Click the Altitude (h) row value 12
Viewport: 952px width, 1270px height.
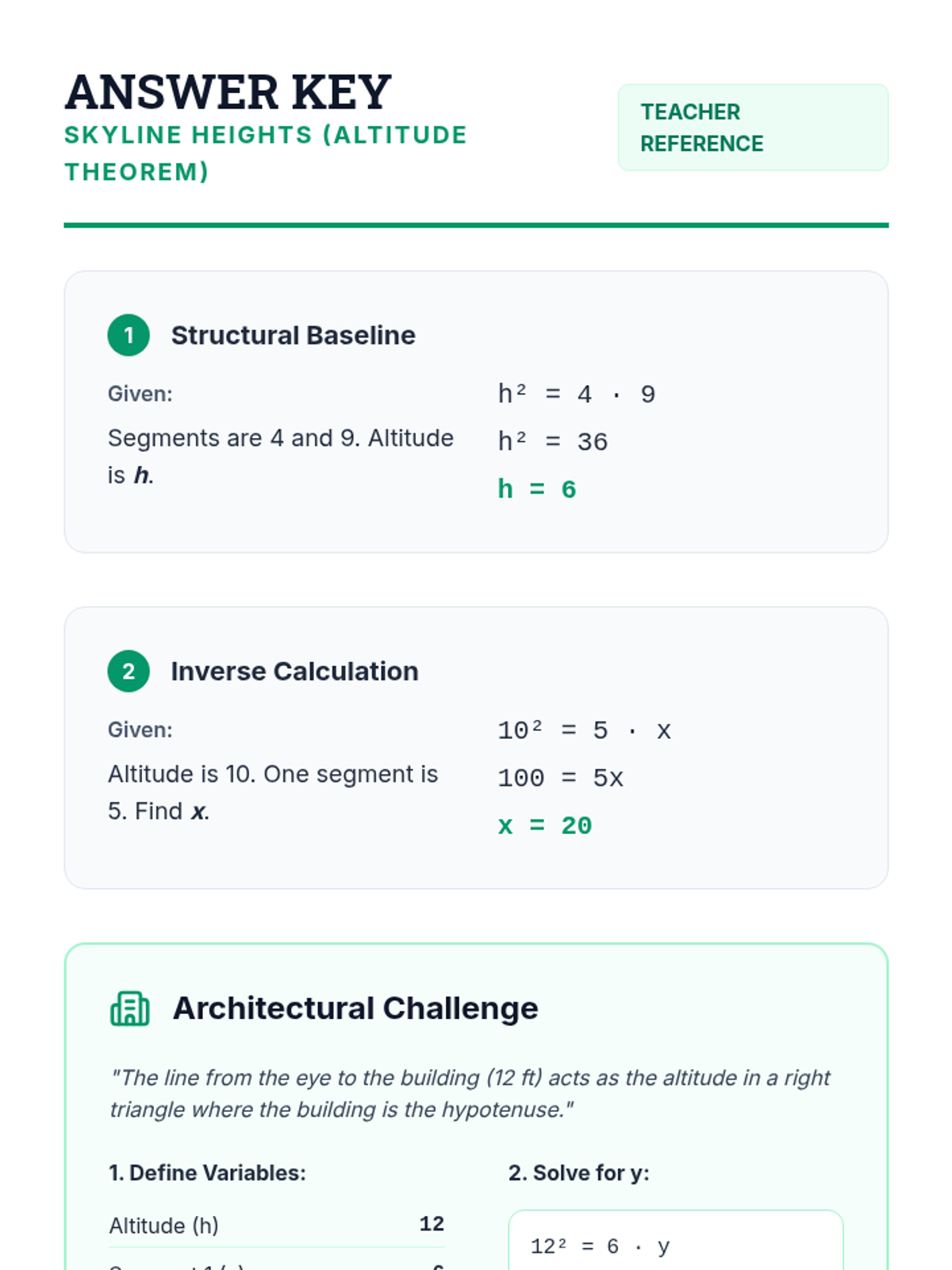point(431,1224)
